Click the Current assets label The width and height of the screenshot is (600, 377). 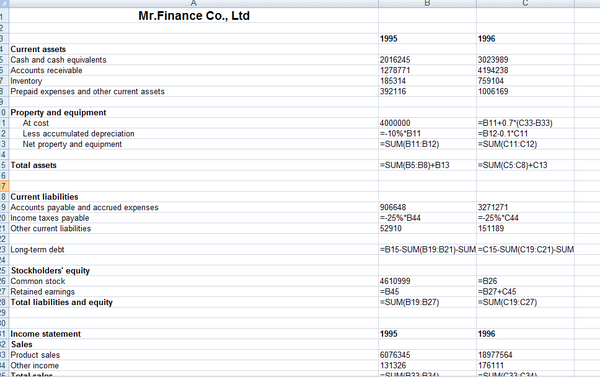tap(38, 49)
